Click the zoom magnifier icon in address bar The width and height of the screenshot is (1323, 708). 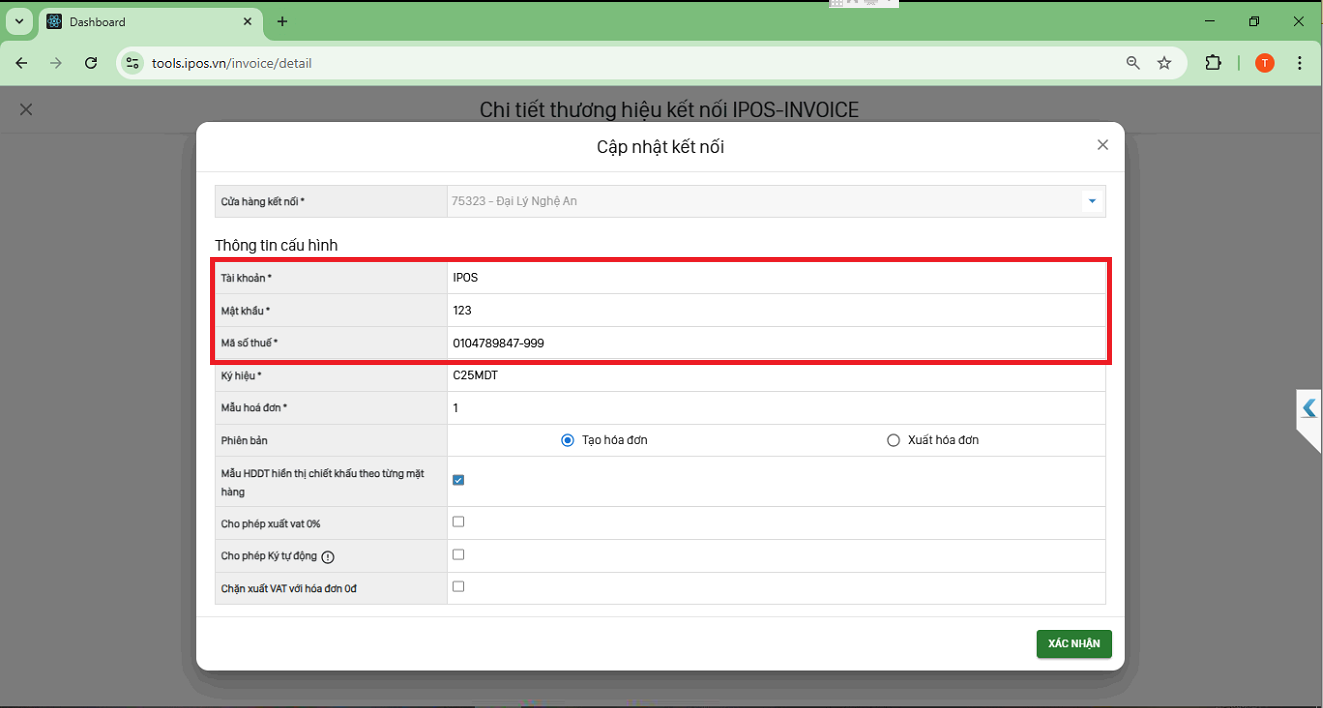(1133, 63)
